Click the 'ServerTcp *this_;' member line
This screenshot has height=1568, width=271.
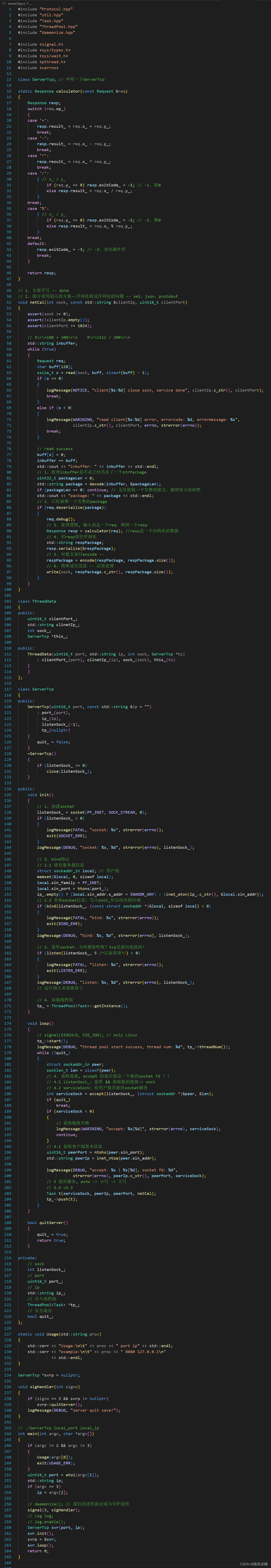(x=48, y=637)
